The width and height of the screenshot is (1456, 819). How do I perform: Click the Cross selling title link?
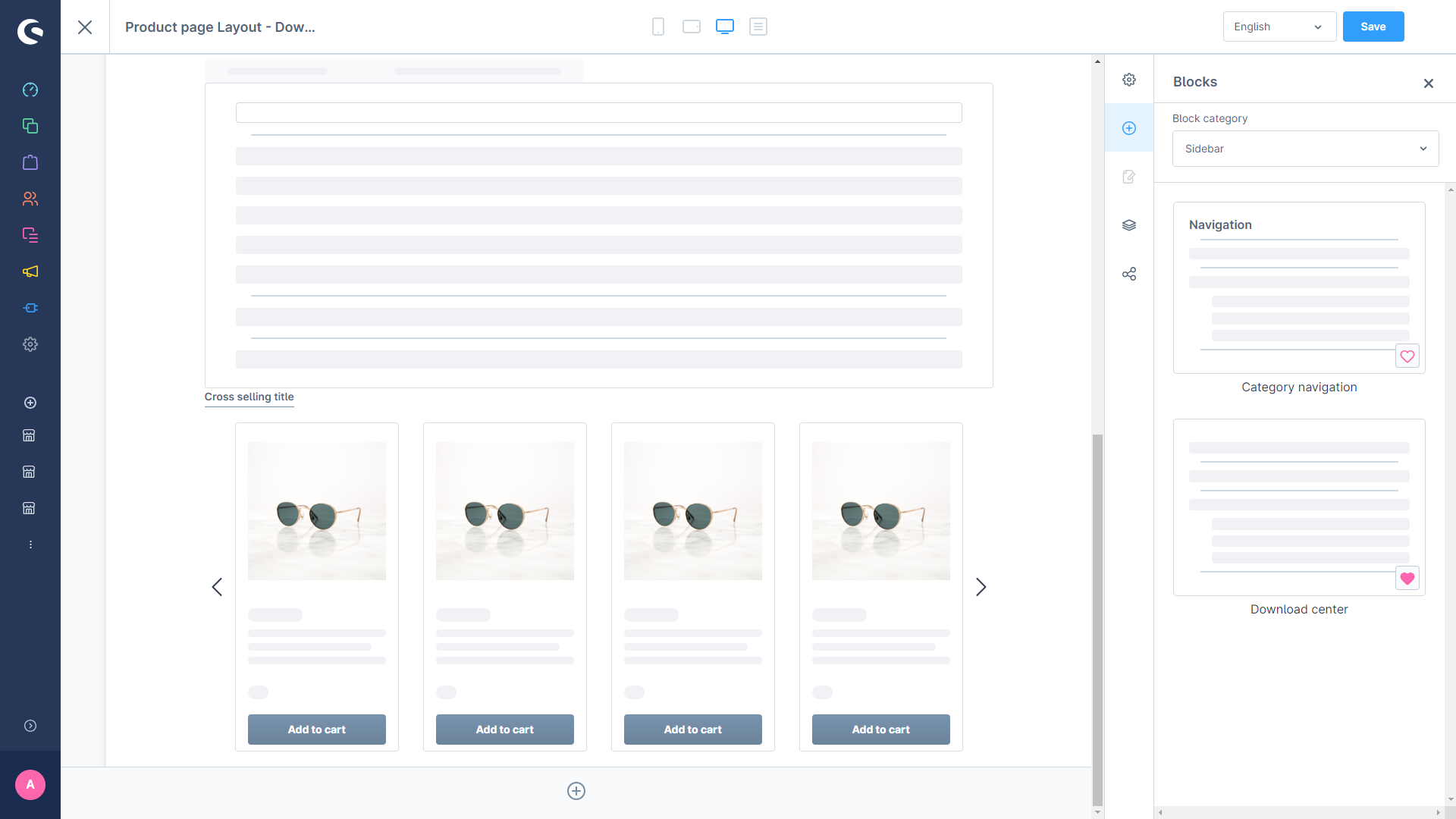(249, 397)
